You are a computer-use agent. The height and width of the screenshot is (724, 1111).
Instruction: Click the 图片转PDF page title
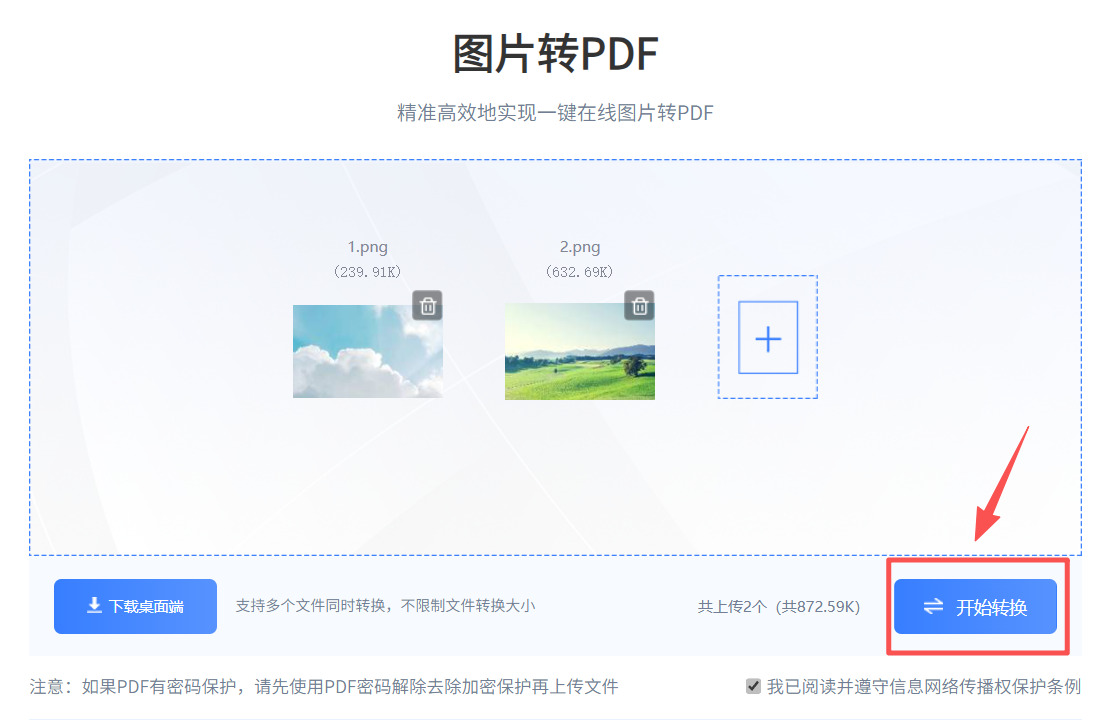[556, 54]
